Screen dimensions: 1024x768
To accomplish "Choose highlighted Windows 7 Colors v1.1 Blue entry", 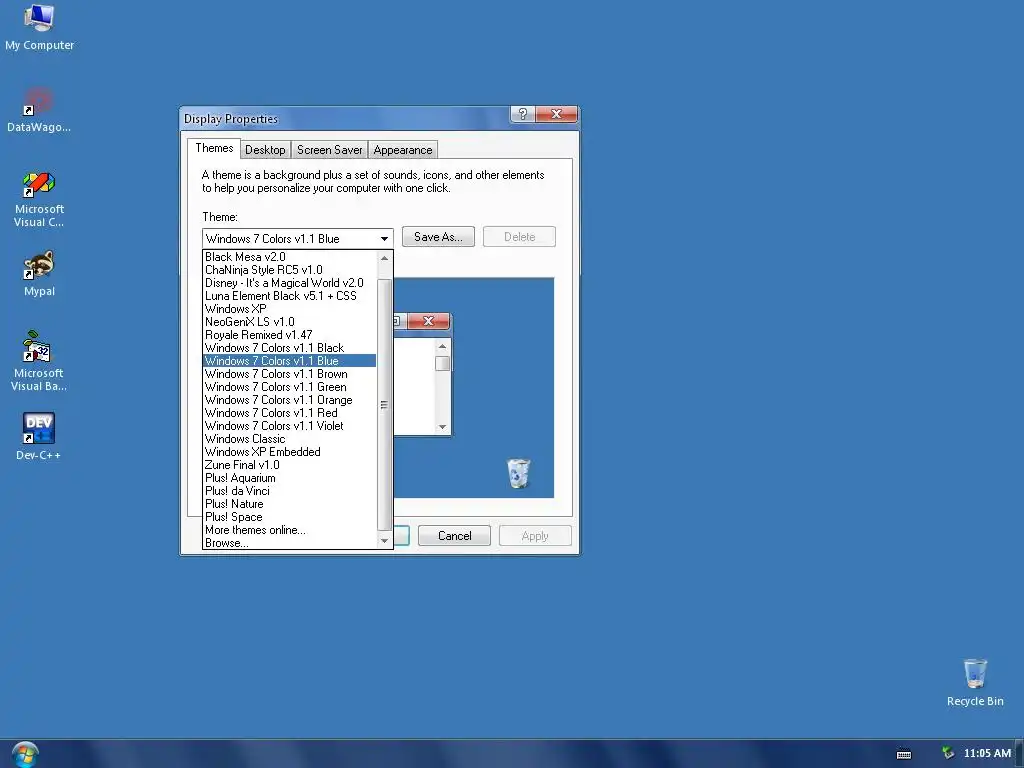I will coord(289,361).
